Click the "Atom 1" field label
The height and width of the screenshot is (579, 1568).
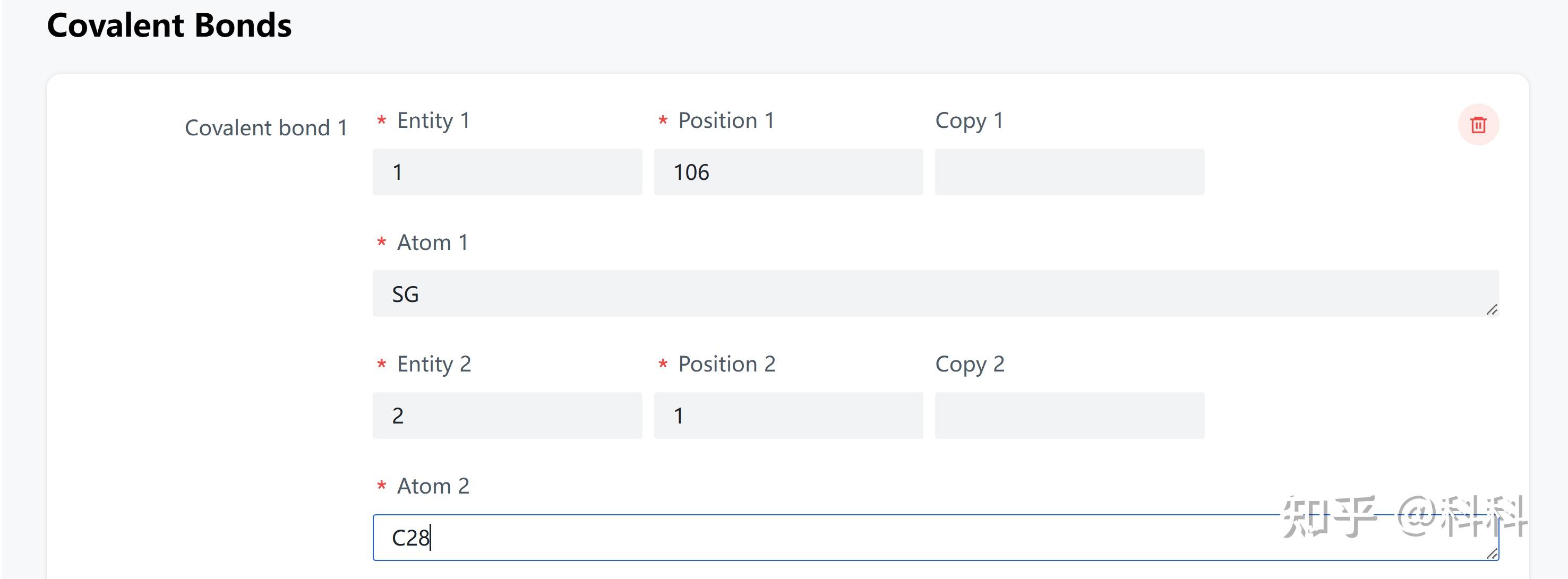click(x=432, y=243)
